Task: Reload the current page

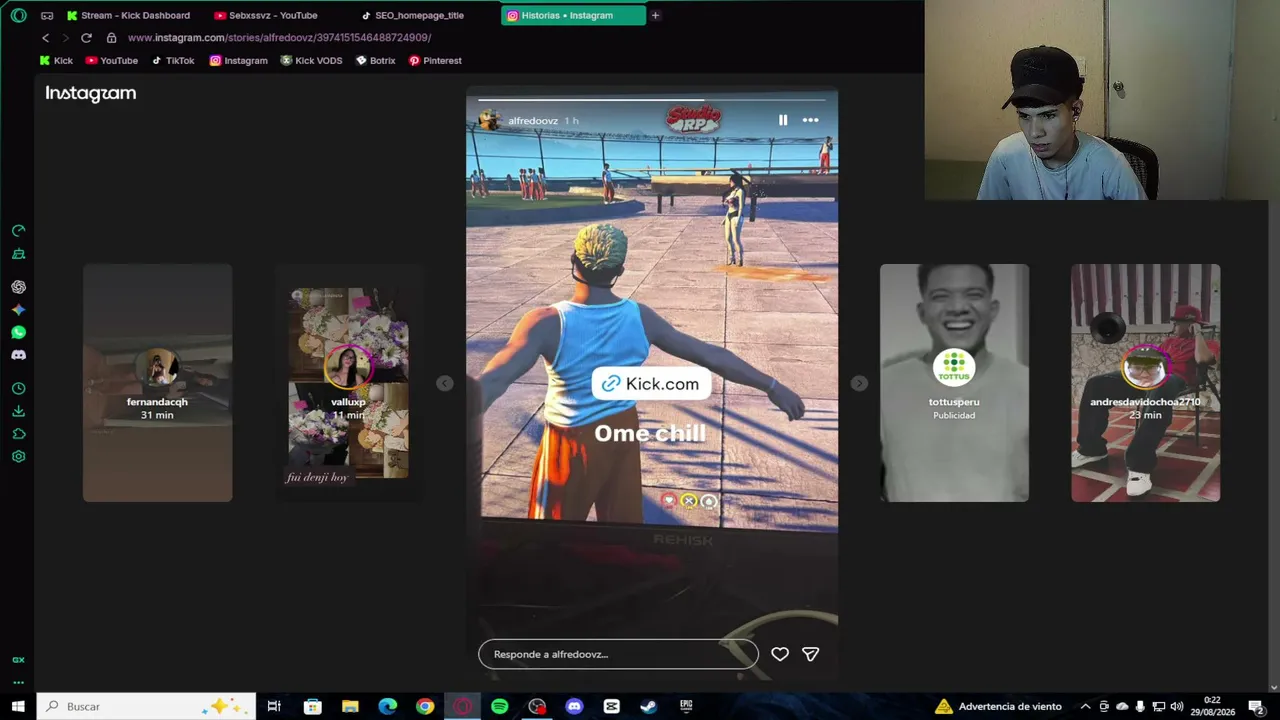Action: click(86, 38)
